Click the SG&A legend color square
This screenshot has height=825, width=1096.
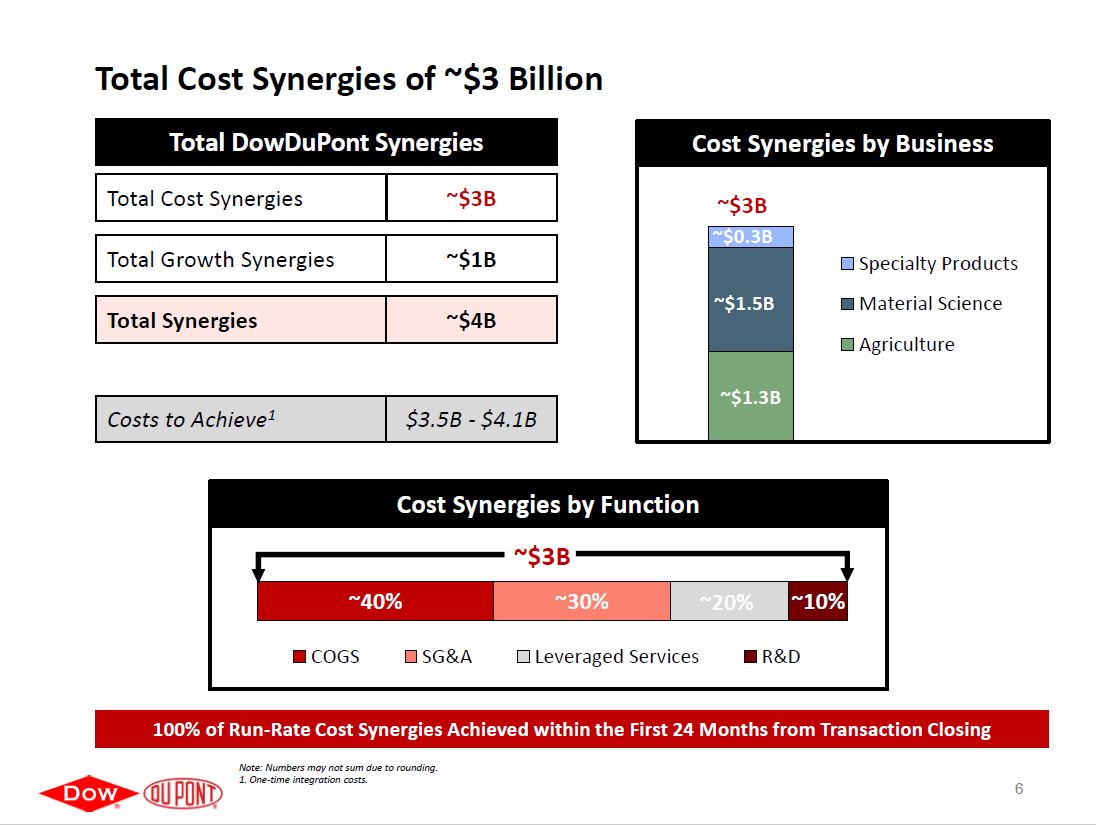(x=411, y=657)
